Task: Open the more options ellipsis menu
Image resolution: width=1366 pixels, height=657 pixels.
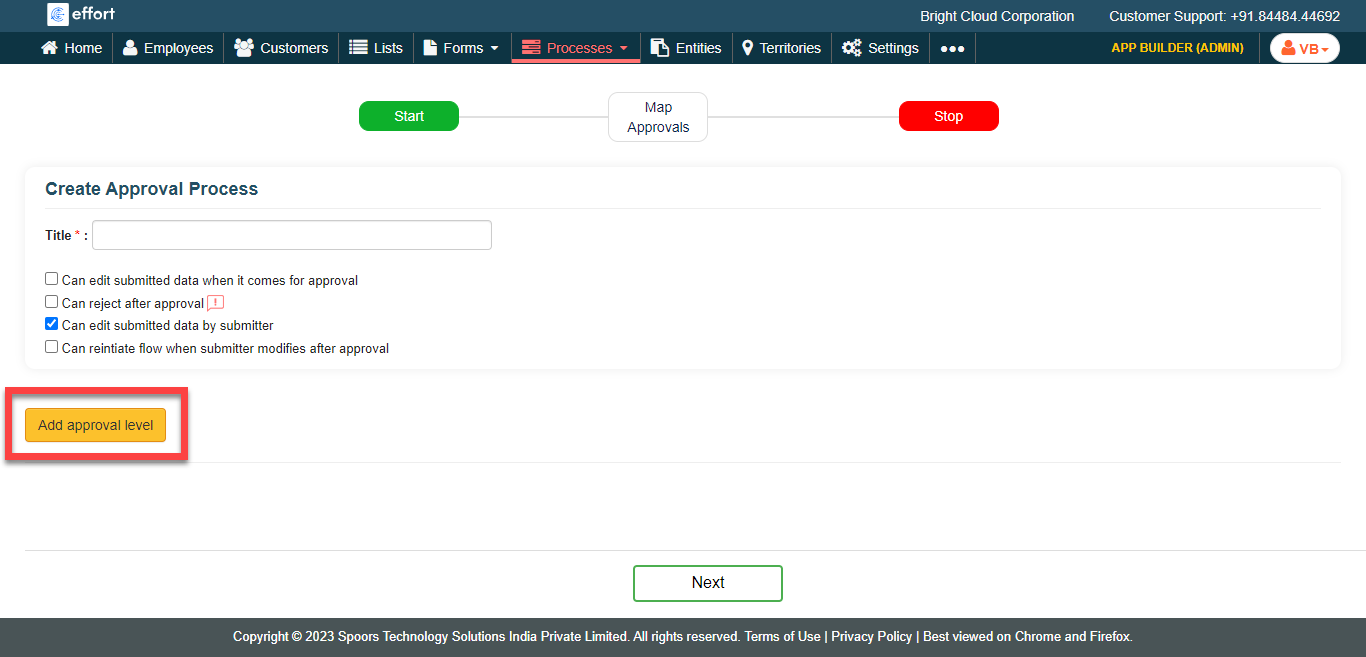Action: [952, 48]
